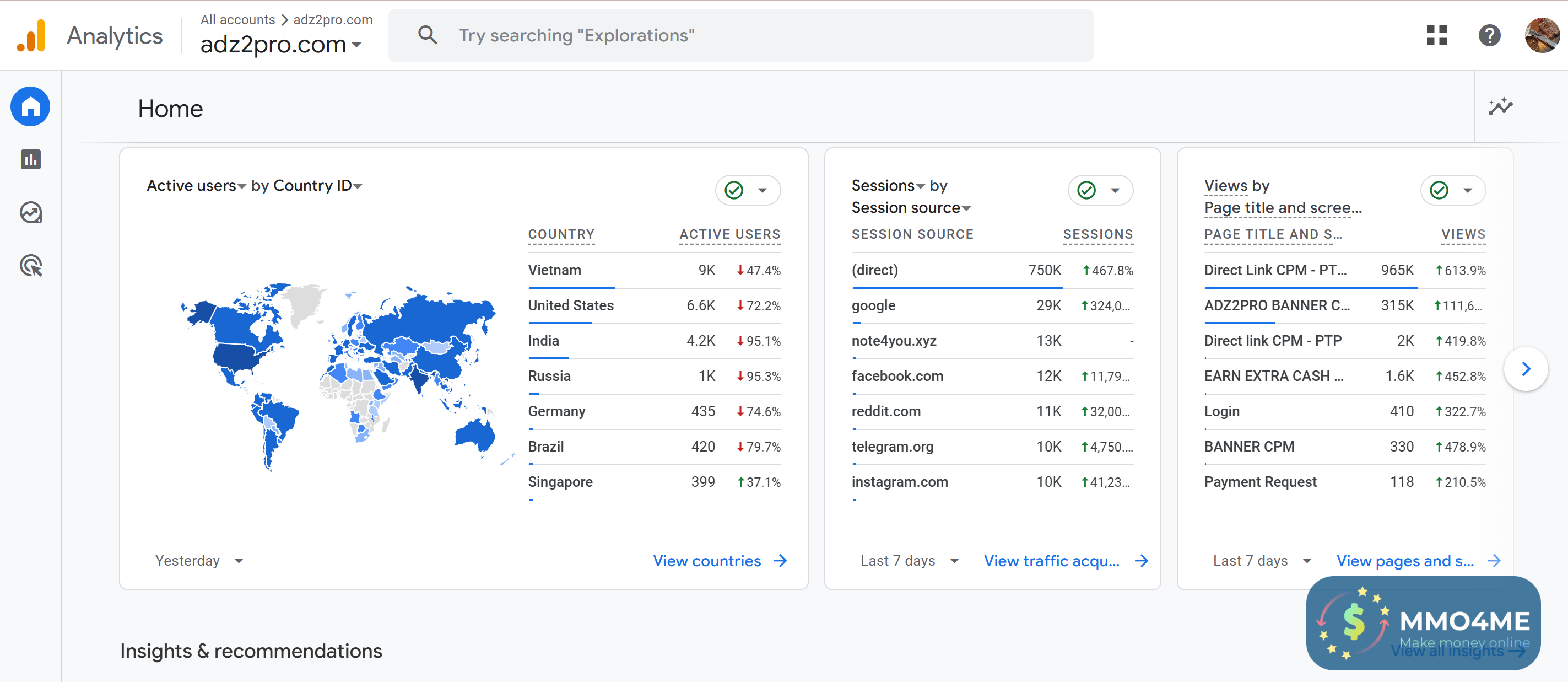Viewport: 1568px width, 682px height.
Task: Click the Login page title row
Action: click(x=1345, y=412)
